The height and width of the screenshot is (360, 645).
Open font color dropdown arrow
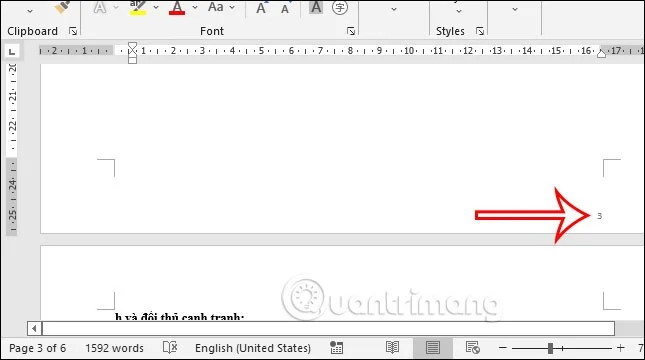[x=195, y=7]
